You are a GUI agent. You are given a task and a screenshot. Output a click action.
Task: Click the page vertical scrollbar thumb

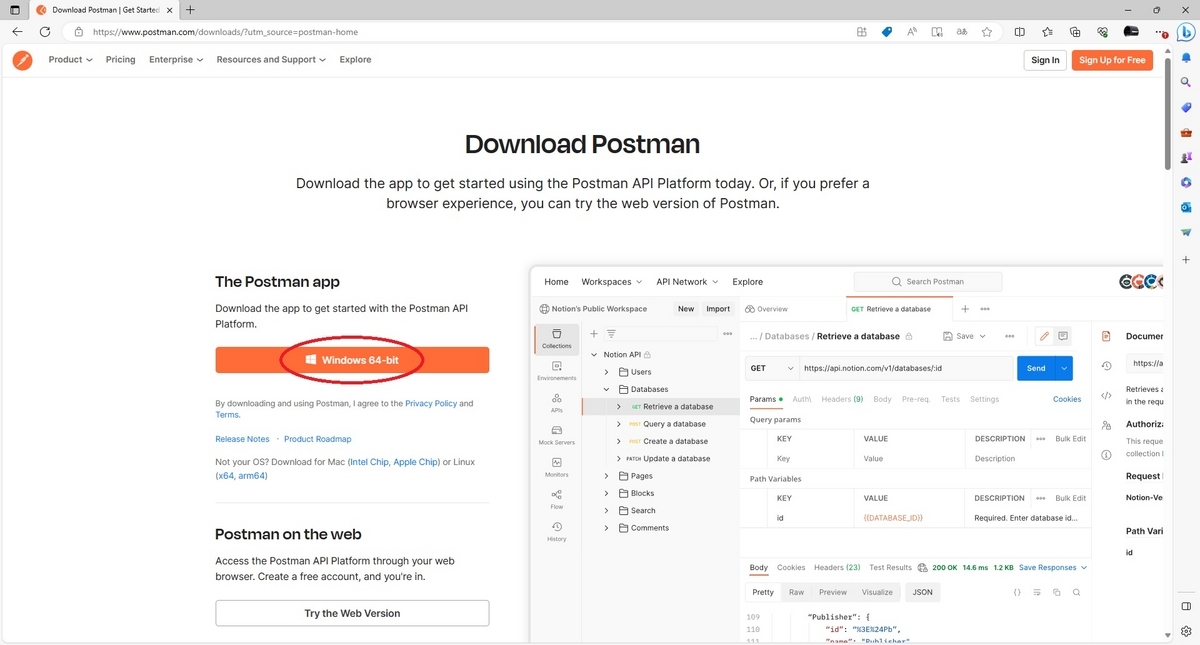pyautogui.click(x=1167, y=114)
